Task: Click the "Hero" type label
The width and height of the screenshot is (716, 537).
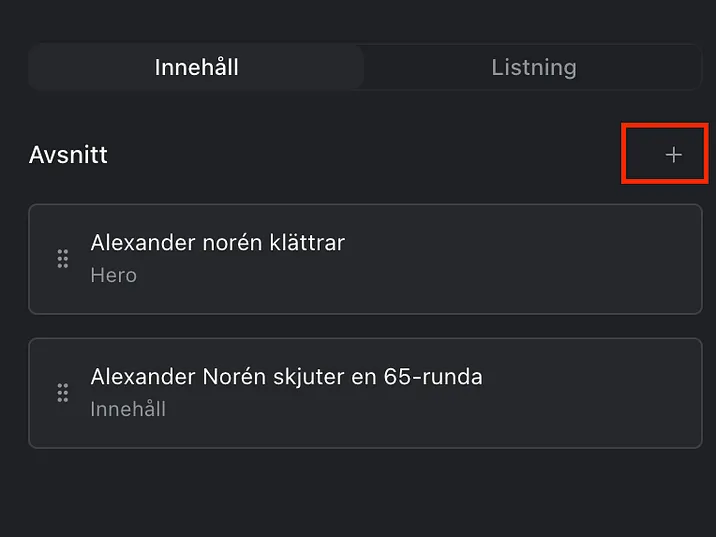Action: [x=113, y=275]
